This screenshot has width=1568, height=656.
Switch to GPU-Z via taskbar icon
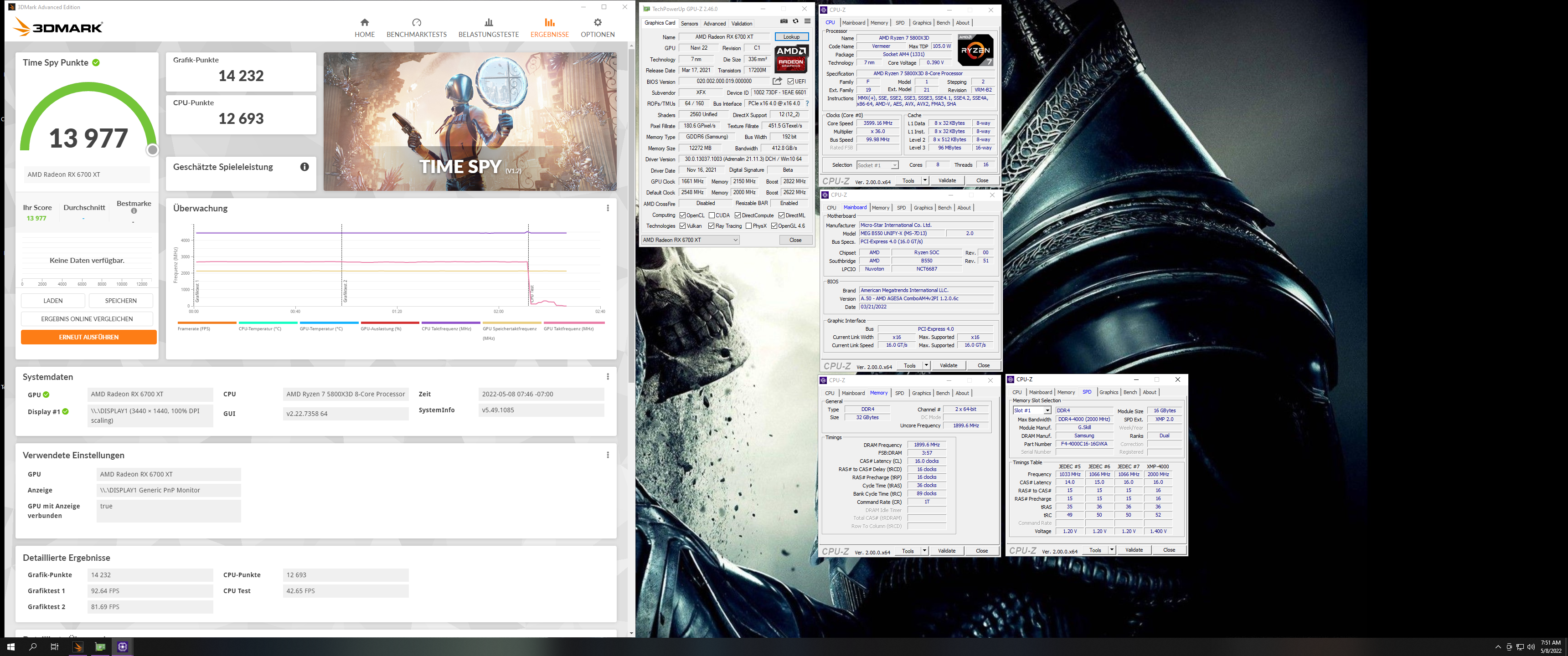click(100, 647)
